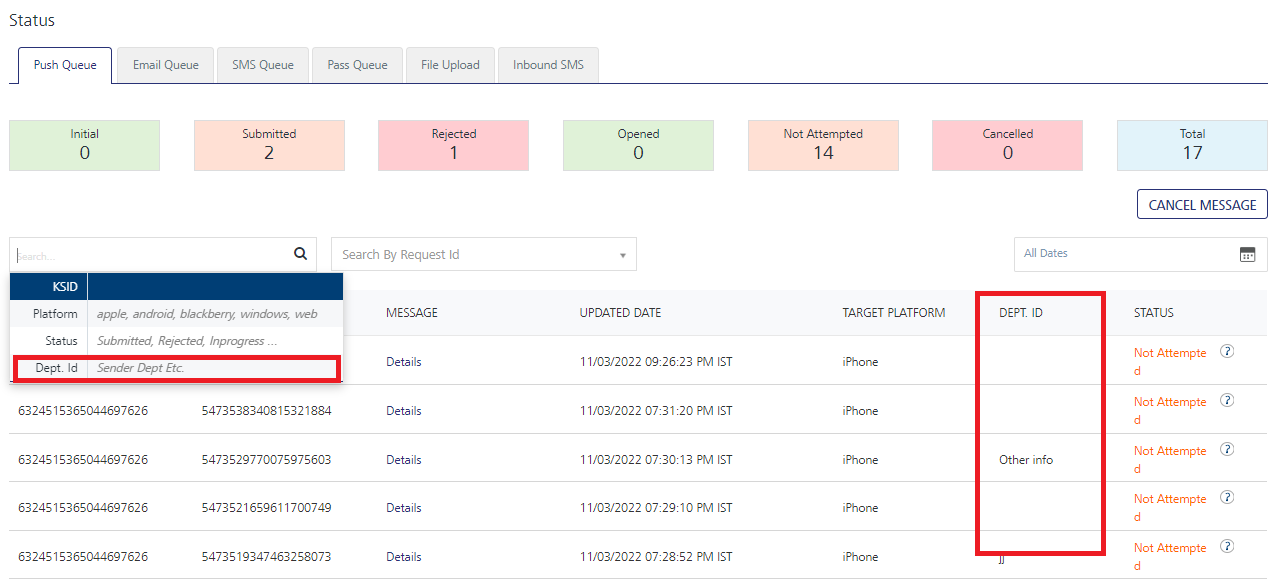This screenshot has width=1279, height=583.
Task: Click the STATUS column header
Action: (x=1154, y=313)
